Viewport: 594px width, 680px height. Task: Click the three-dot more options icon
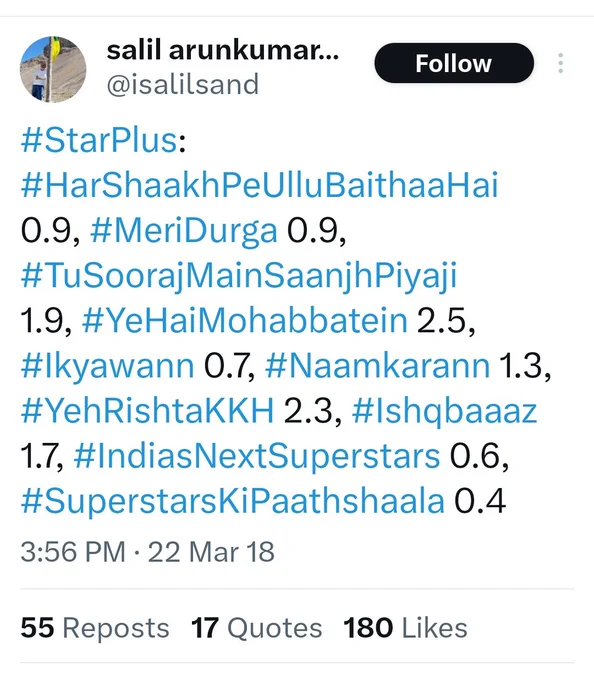561,63
